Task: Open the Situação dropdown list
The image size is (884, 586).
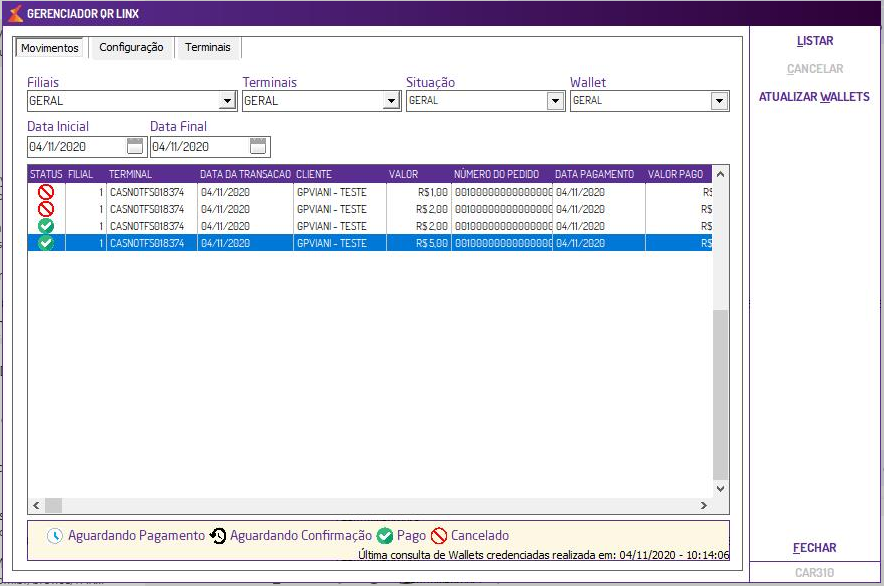Action: [555, 101]
